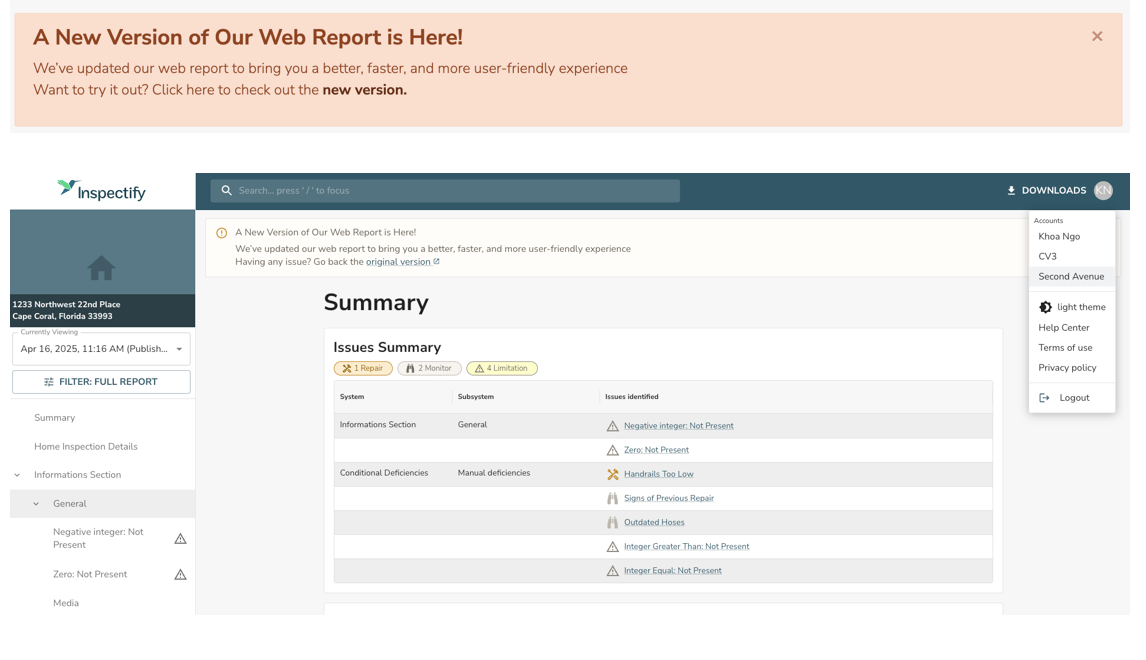1146x660 pixels.
Task: Click the repair tools icon next to Handrails Too Low
Action: [x=612, y=474]
